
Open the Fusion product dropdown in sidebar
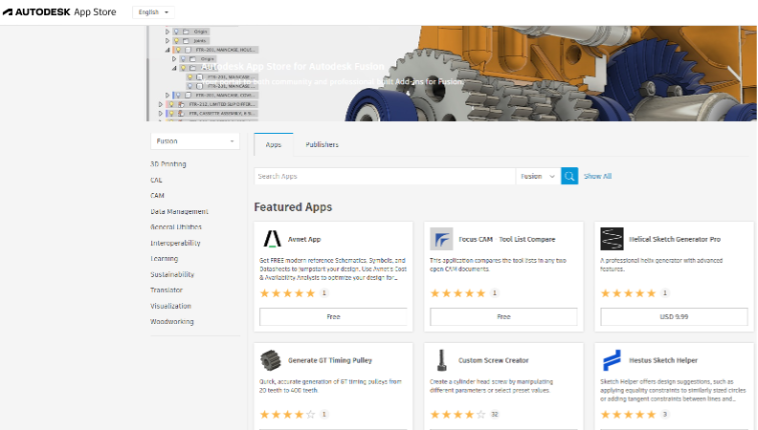[195, 142]
